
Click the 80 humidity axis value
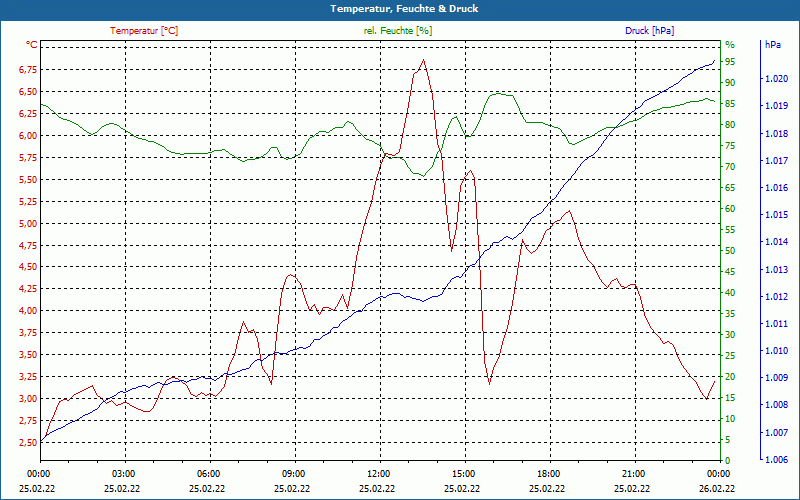(x=730, y=124)
